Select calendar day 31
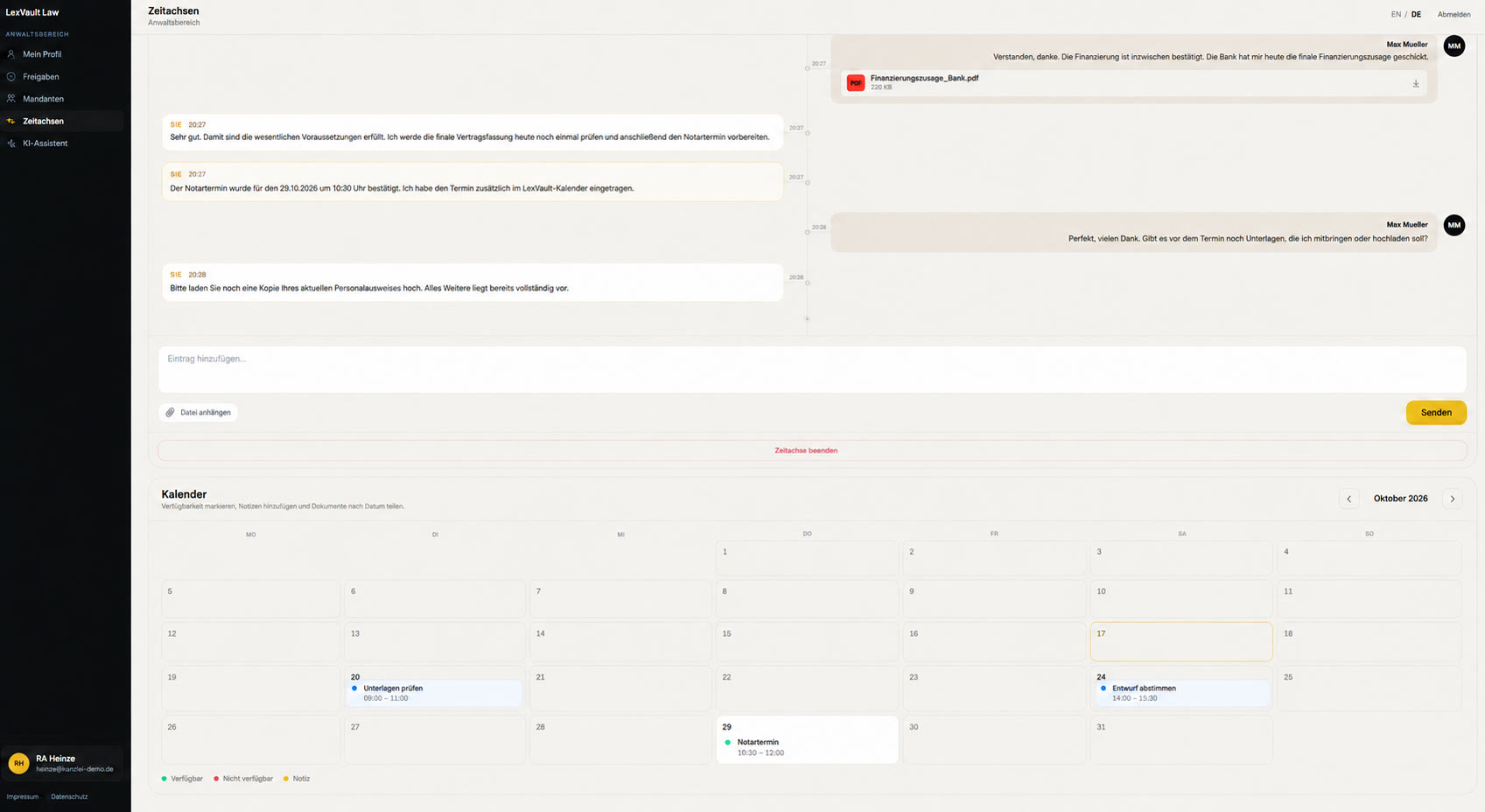The height and width of the screenshot is (812, 1485). [x=1181, y=739]
